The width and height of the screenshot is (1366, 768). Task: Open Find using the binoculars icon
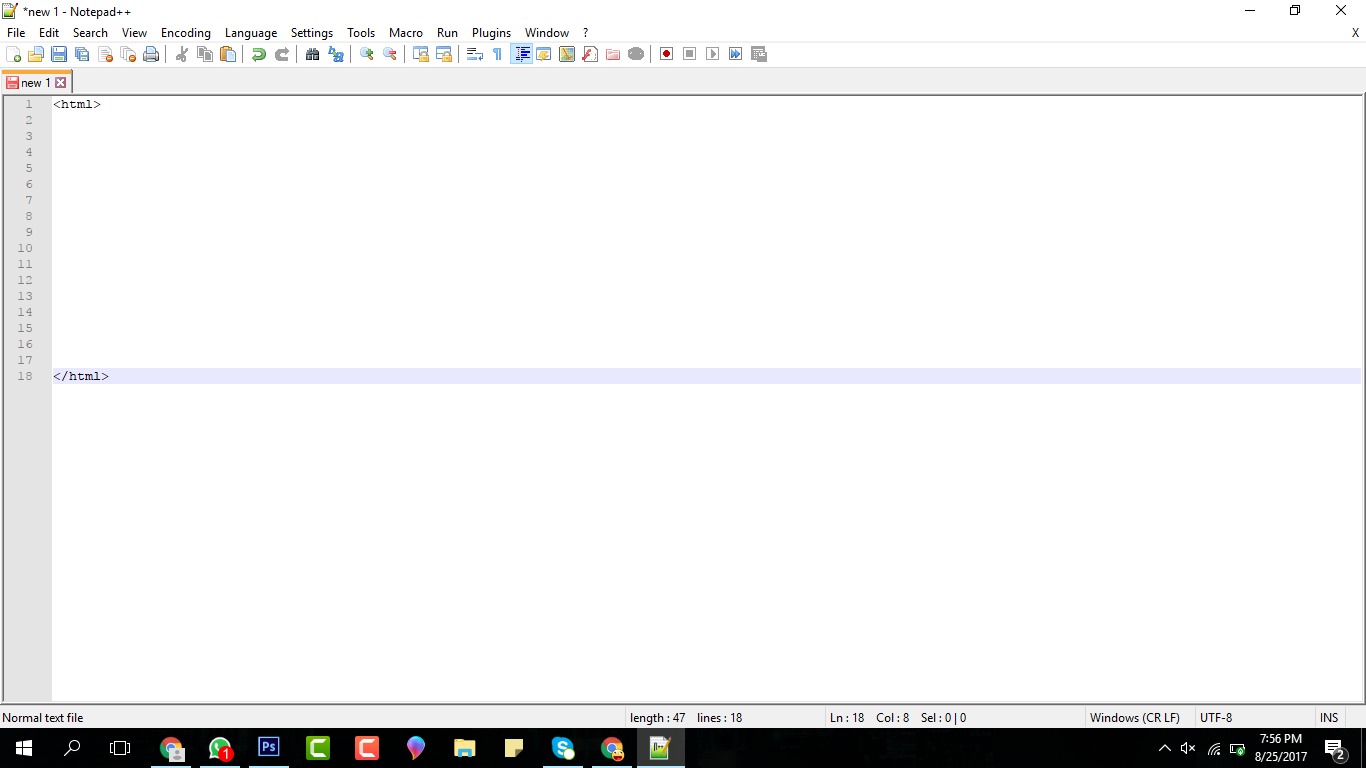(313, 54)
